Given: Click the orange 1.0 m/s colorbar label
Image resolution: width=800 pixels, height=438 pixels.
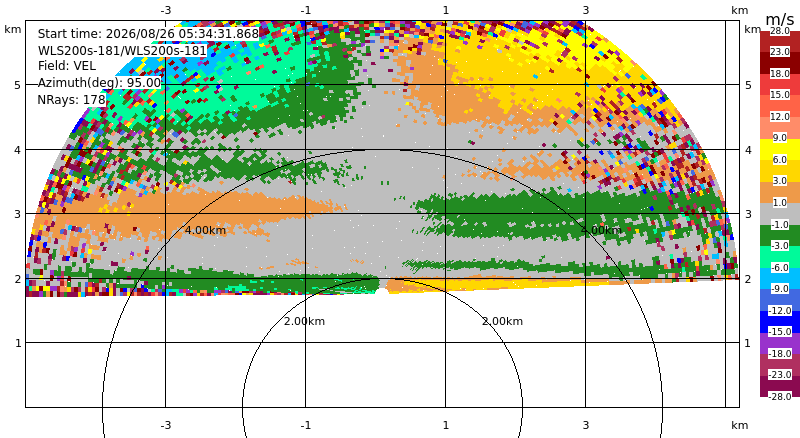Looking at the screenshot, I should (780, 203).
